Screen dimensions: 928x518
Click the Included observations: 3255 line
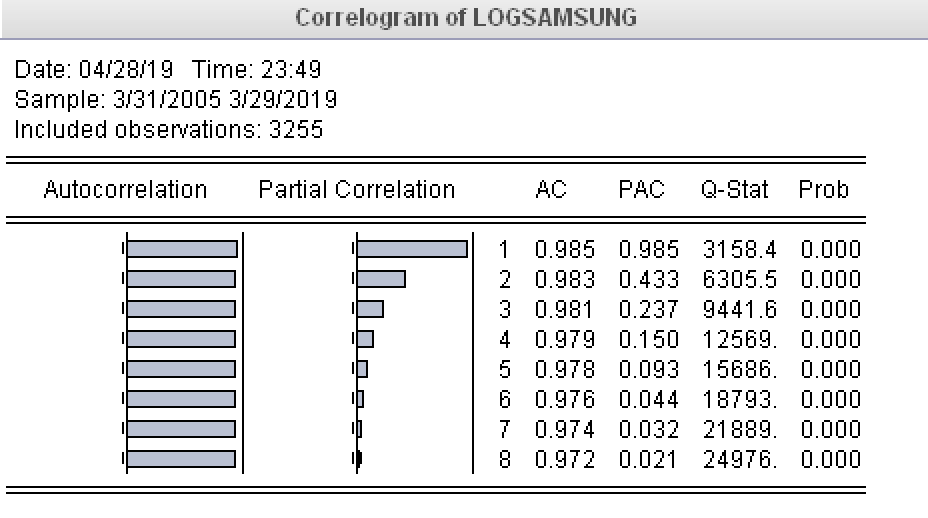168,130
